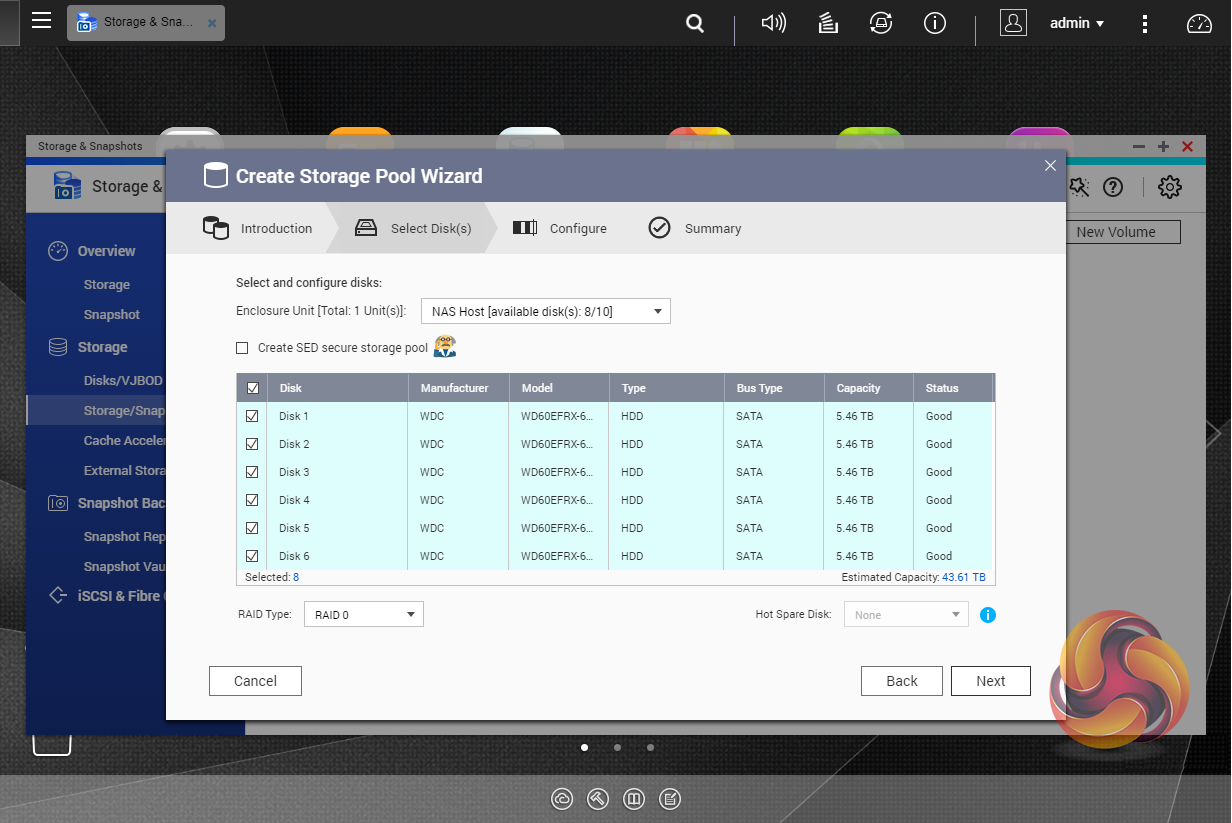Viewport: 1232px width, 823px height.
Task: Uncheck Disk 2 checkbox
Action: point(252,444)
